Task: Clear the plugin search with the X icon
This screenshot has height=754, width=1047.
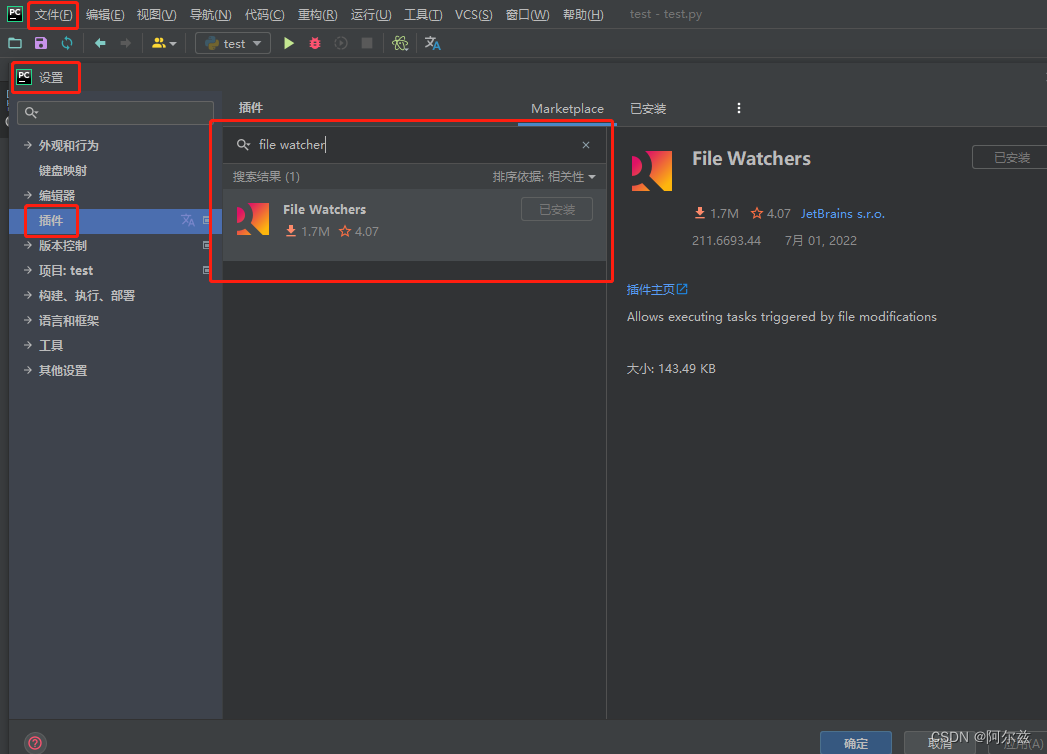Action: click(586, 145)
